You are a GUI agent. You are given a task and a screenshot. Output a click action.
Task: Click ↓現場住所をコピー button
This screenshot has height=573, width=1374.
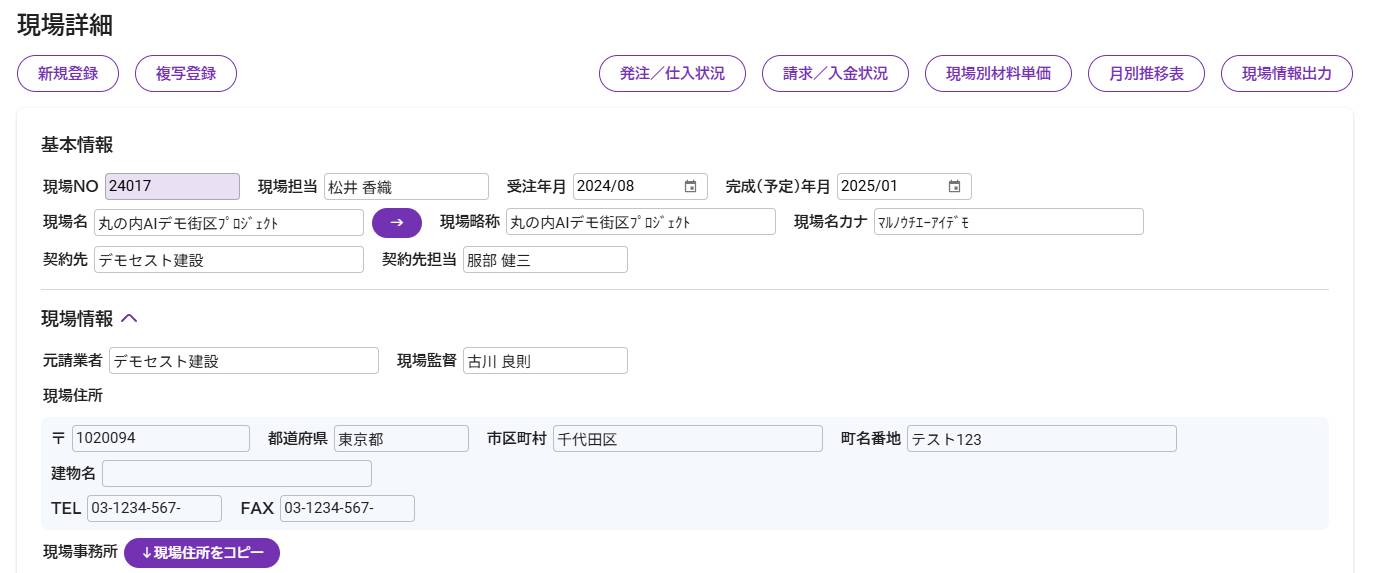(202, 552)
